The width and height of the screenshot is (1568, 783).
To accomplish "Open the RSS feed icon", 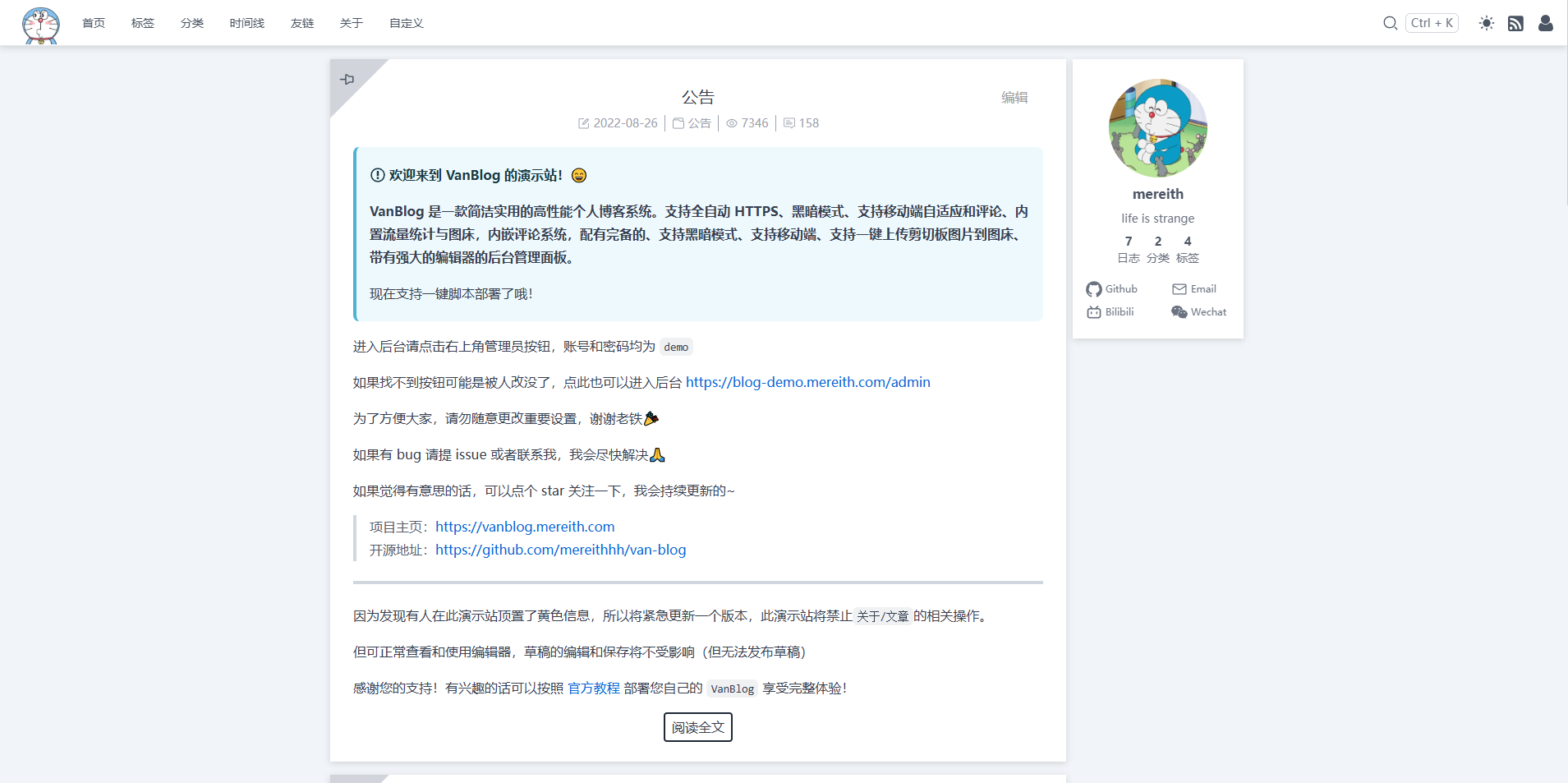I will click(x=1515, y=23).
